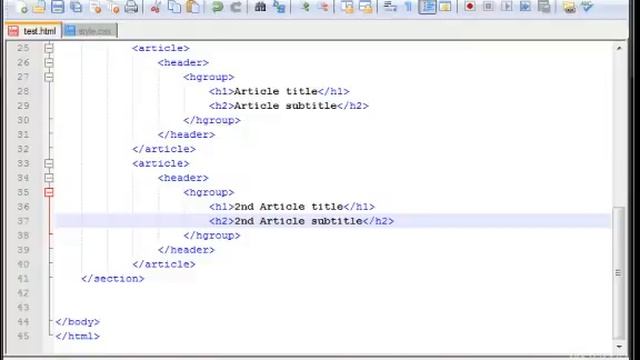Screen dimensions: 640x360
Task: Click line number 43 in the margin
Action: tap(23, 307)
